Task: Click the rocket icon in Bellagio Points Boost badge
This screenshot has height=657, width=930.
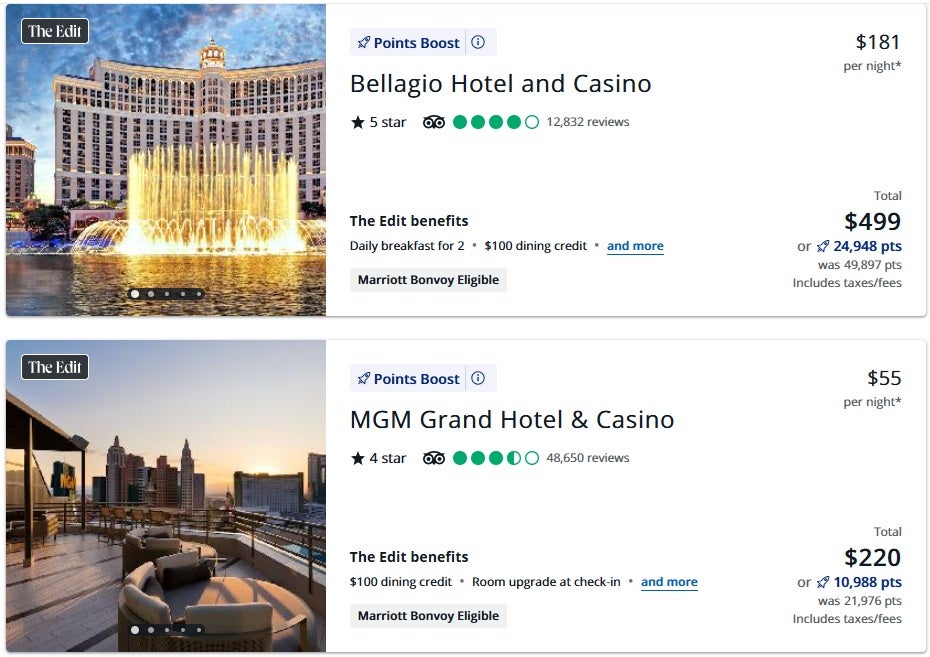Action: click(364, 43)
